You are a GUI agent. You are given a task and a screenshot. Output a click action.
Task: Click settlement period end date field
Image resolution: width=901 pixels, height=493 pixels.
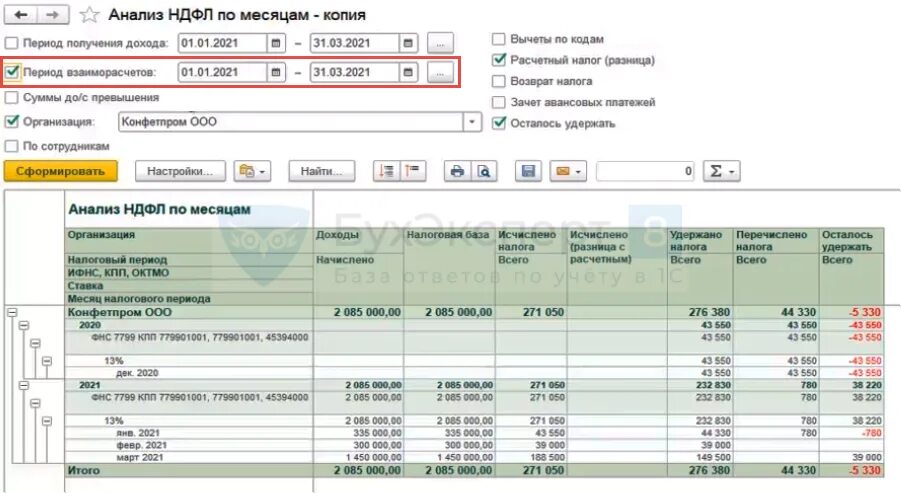coord(355,72)
